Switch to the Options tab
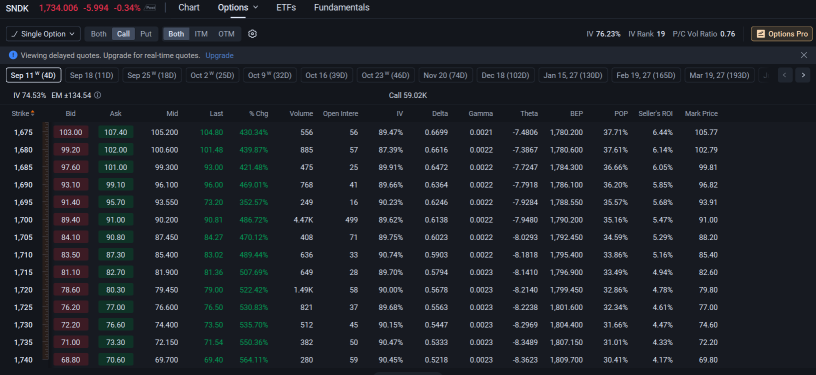The height and width of the screenshot is (375, 816). [233, 7]
